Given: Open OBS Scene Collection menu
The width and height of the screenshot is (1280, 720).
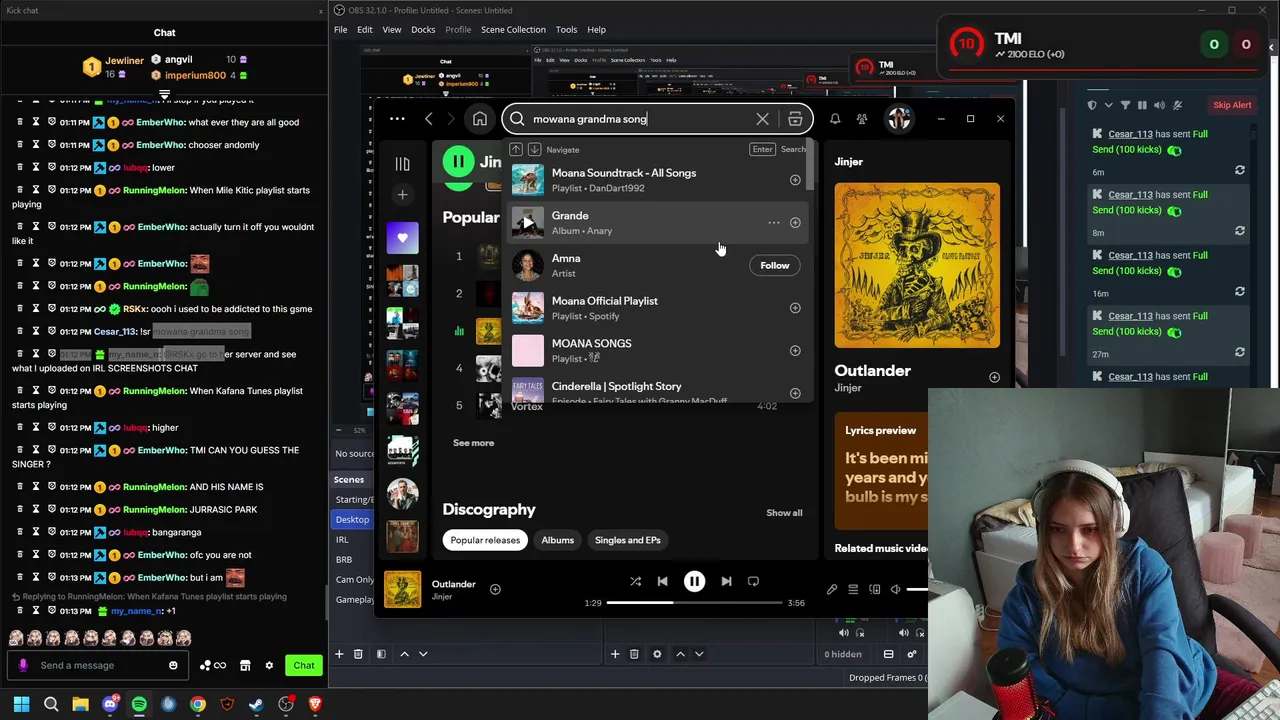Looking at the screenshot, I should point(513,30).
